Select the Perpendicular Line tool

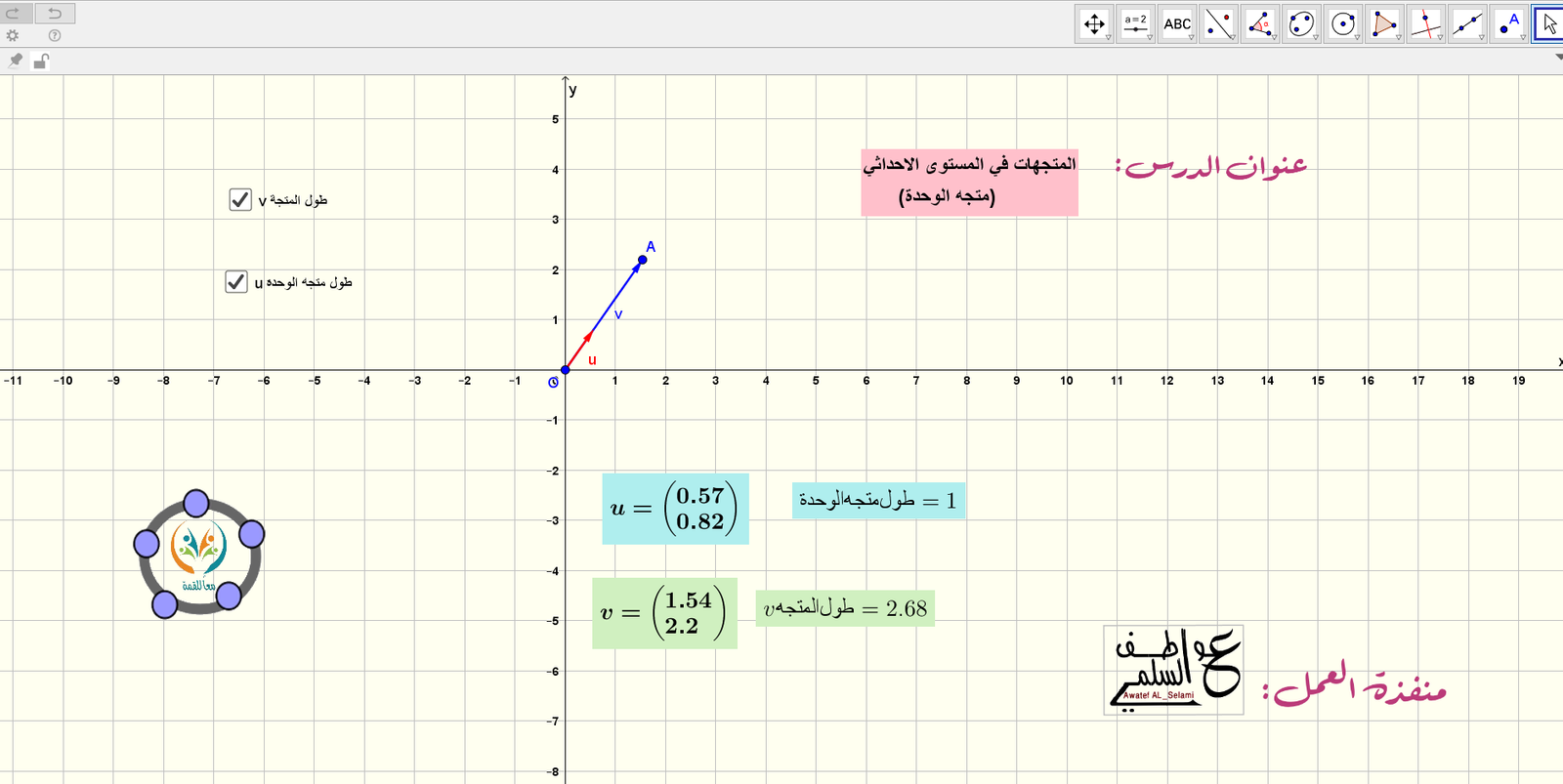click(1425, 23)
